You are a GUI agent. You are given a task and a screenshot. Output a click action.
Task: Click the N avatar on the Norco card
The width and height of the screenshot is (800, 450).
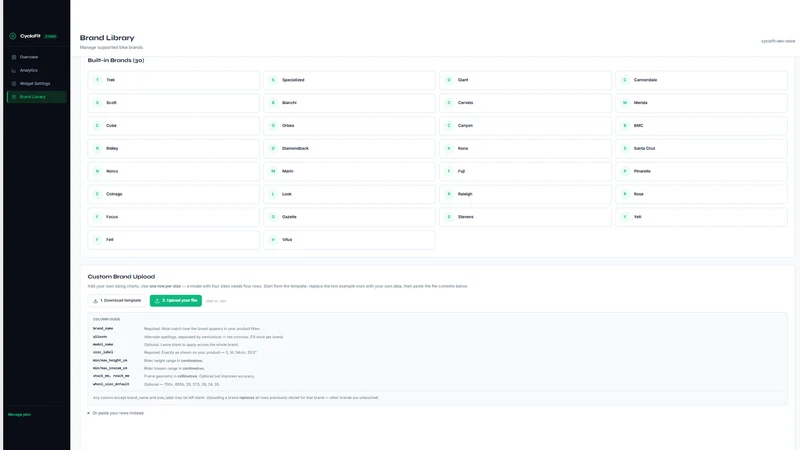tap(97, 171)
